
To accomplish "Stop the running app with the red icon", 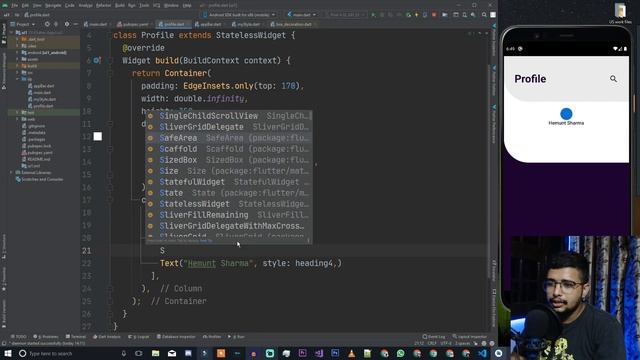I will tap(434, 15).
